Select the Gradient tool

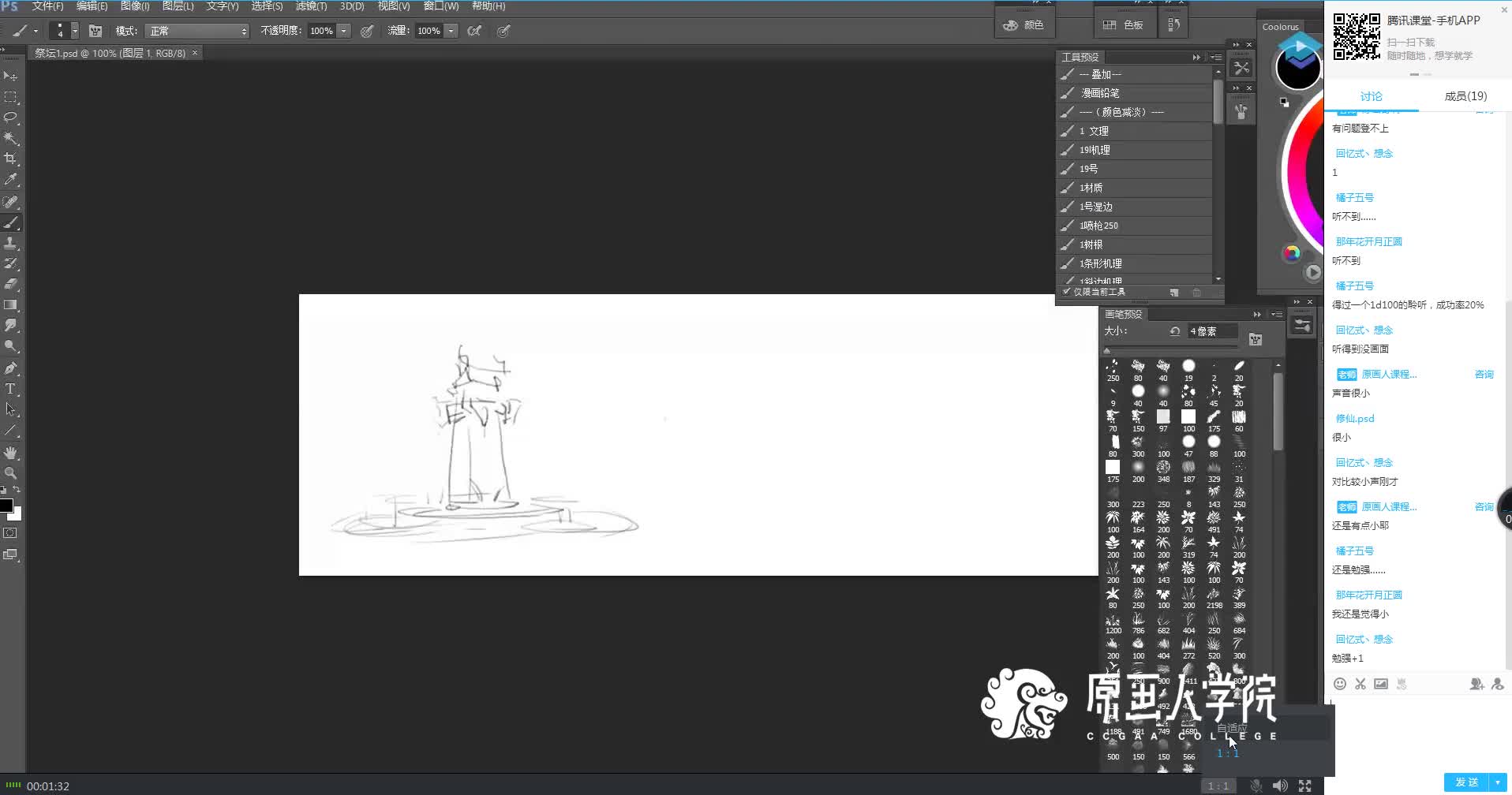point(10,304)
